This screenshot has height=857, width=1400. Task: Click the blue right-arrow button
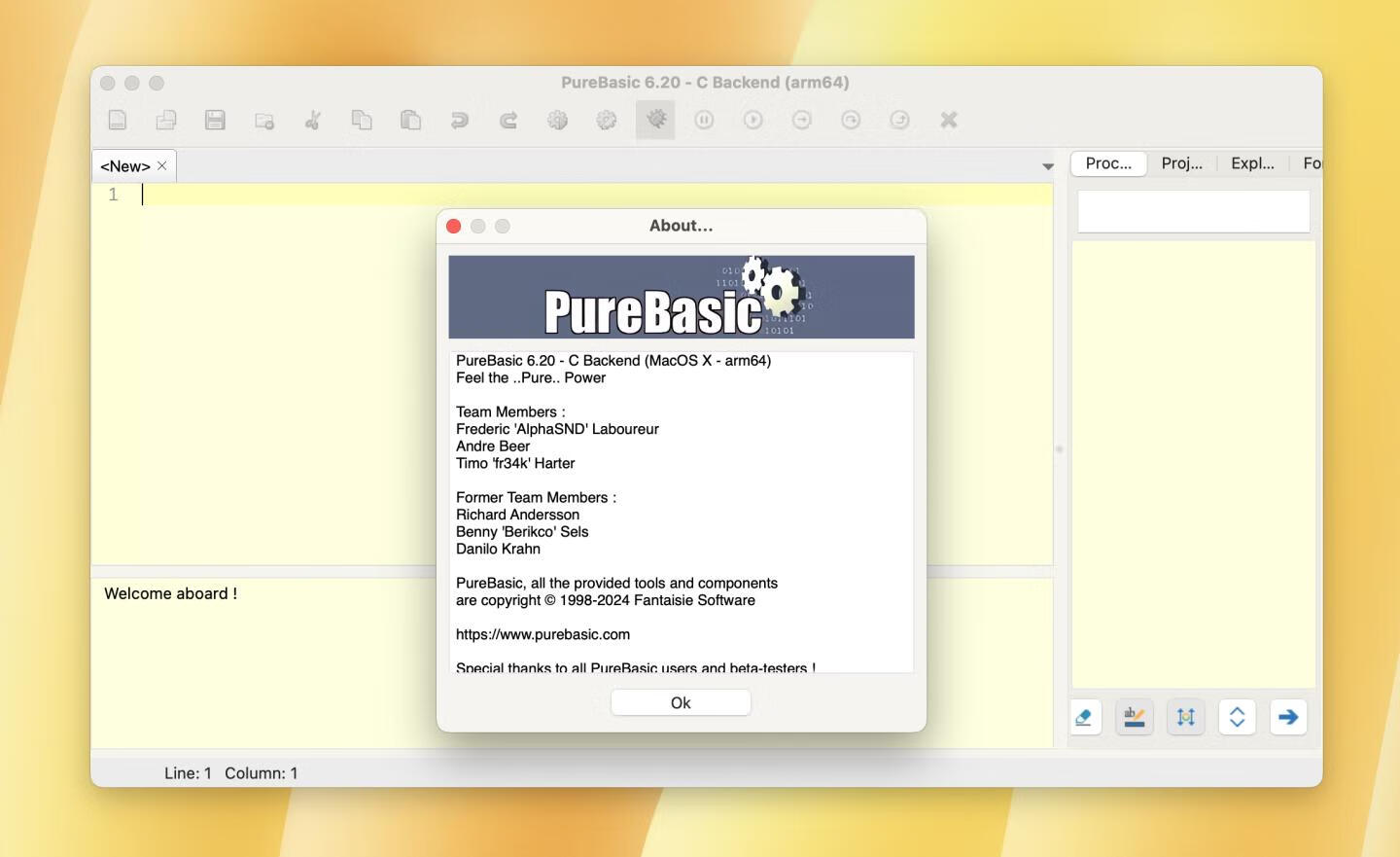pyautogui.click(x=1288, y=718)
